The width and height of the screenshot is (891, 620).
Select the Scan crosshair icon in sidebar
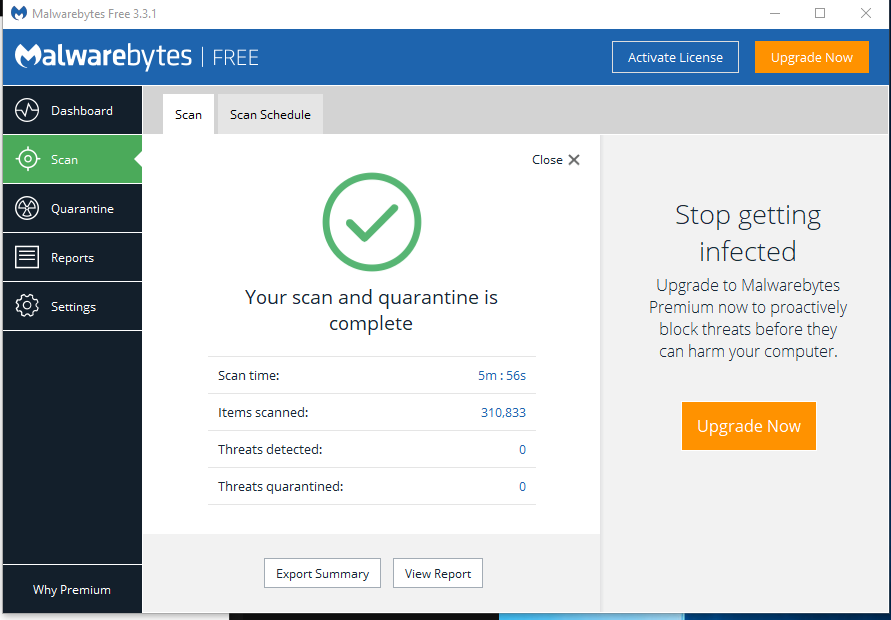point(27,159)
